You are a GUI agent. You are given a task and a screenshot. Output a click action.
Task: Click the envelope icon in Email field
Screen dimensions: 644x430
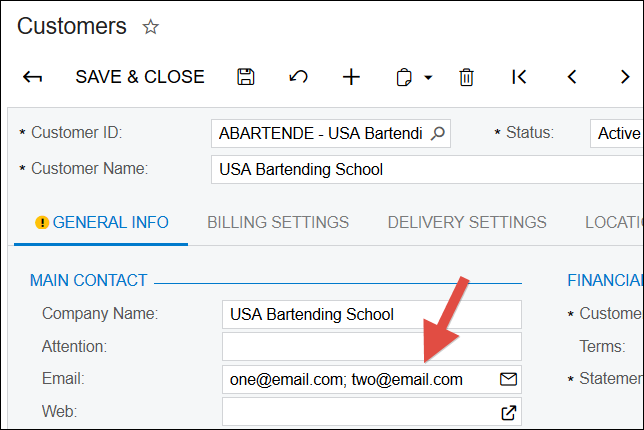tap(508, 379)
